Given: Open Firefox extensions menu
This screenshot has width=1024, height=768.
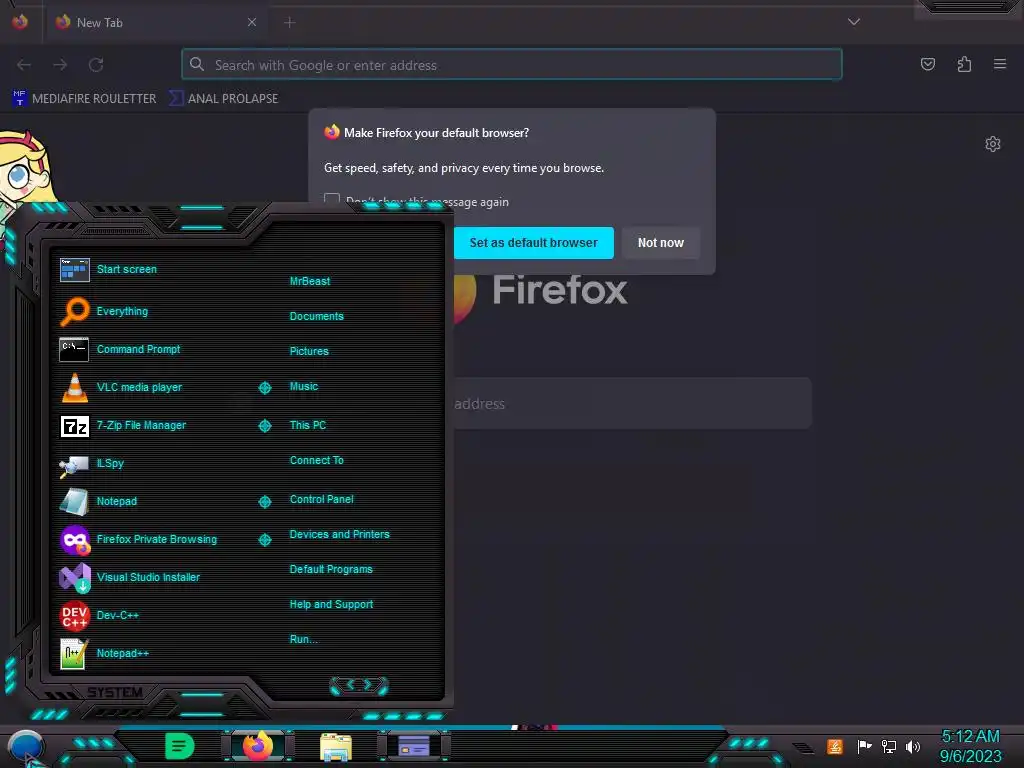Looking at the screenshot, I should [964, 64].
